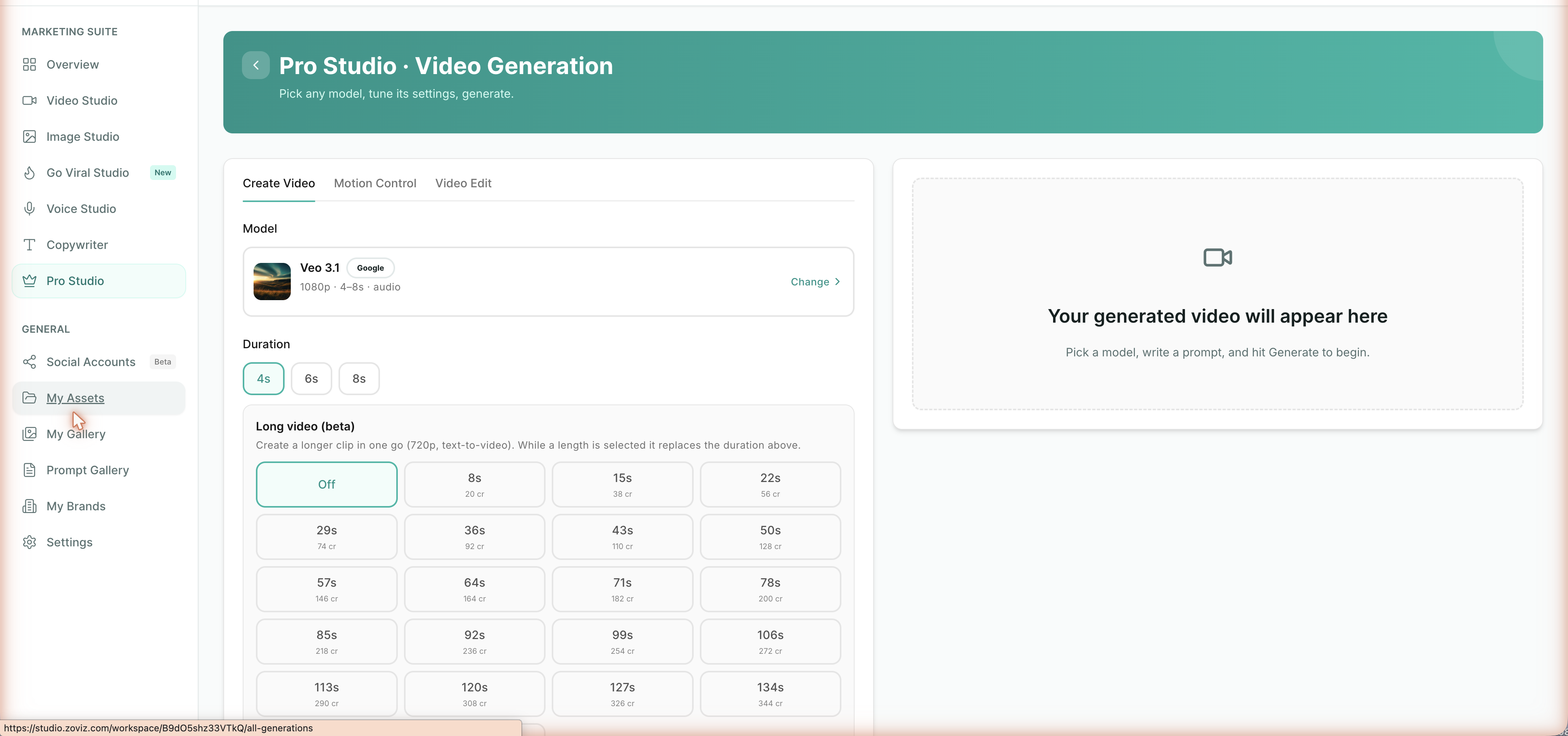Open Image Studio from sidebar

click(98, 136)
